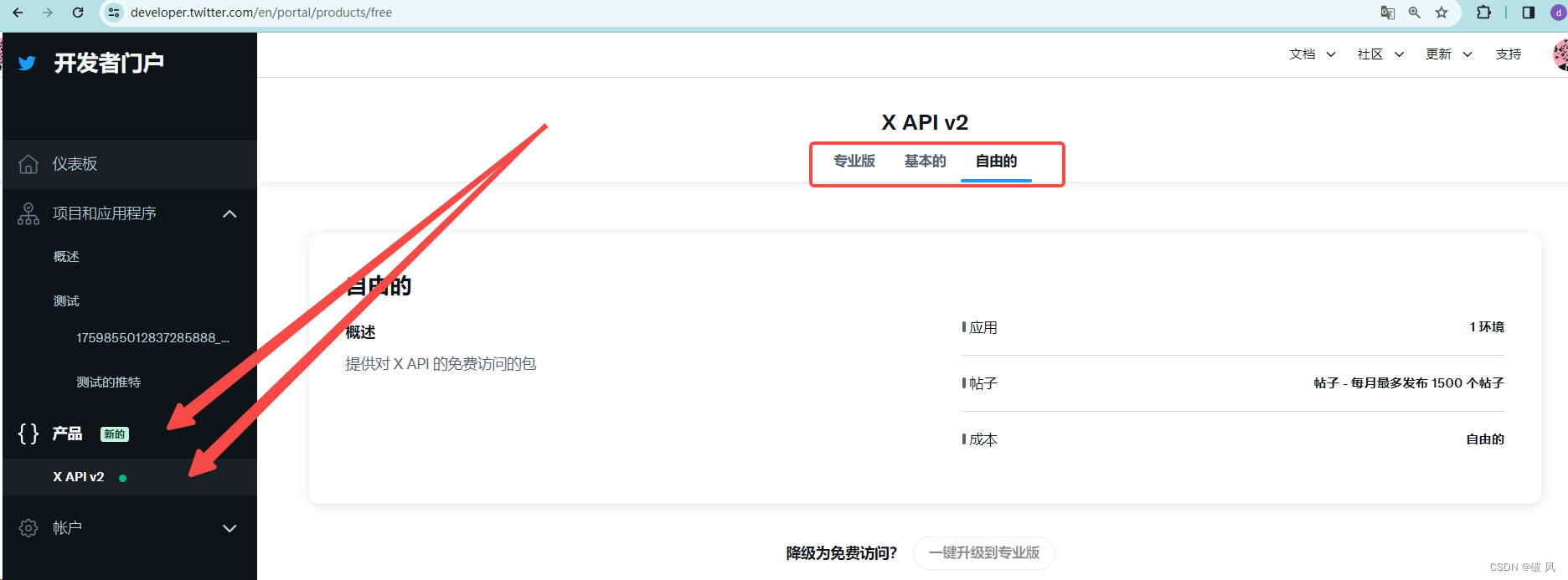Click the X API v2 page heading
This screenshot has width=1568, height=580.
(925, 123)
